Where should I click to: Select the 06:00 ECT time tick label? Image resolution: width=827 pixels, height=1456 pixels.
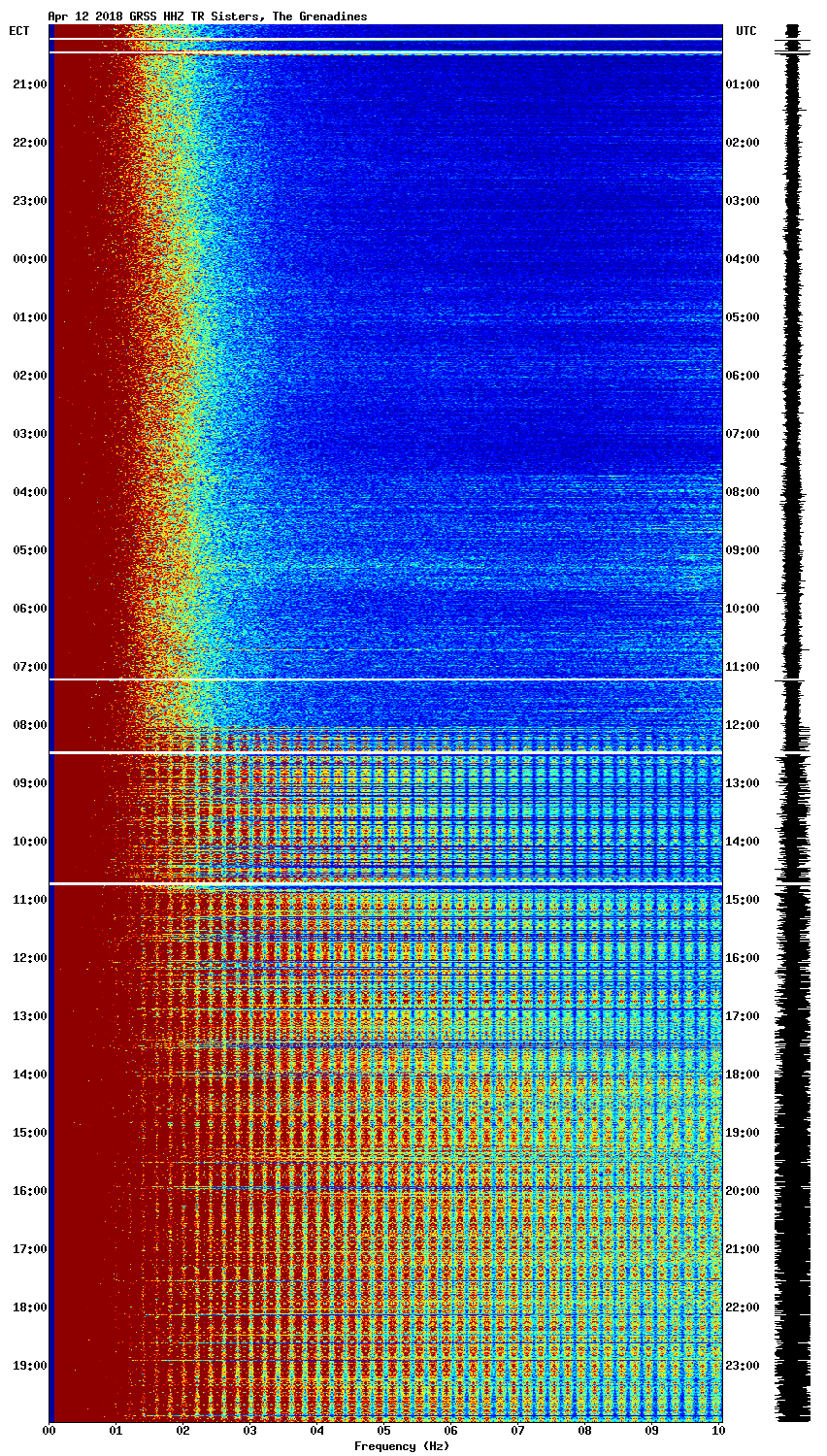click(x=29, y=609)
